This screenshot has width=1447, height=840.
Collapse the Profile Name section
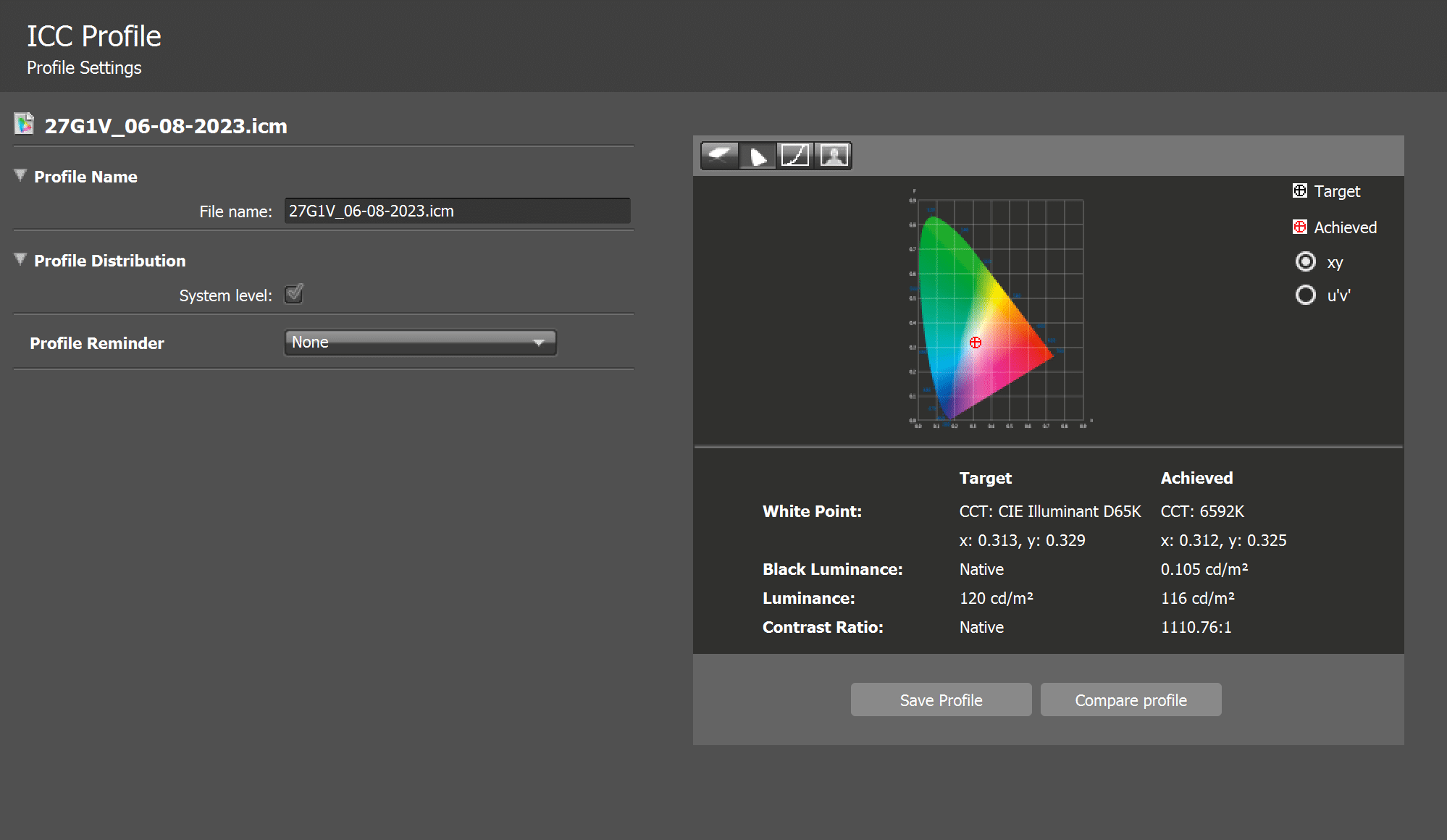20,176
